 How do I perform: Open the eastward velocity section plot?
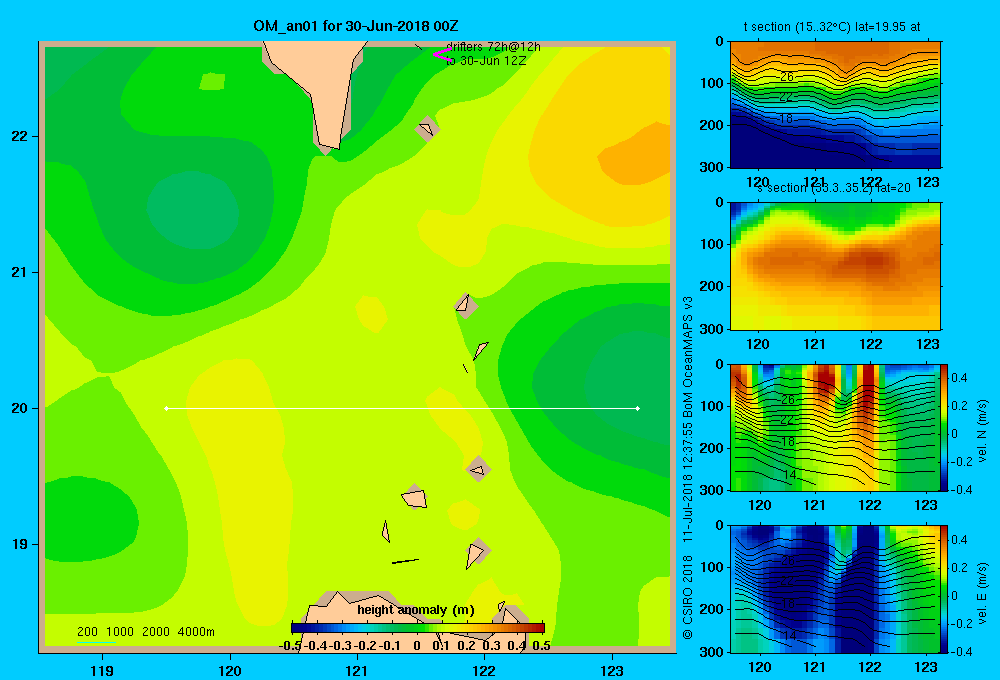click(x=835, y=589)
